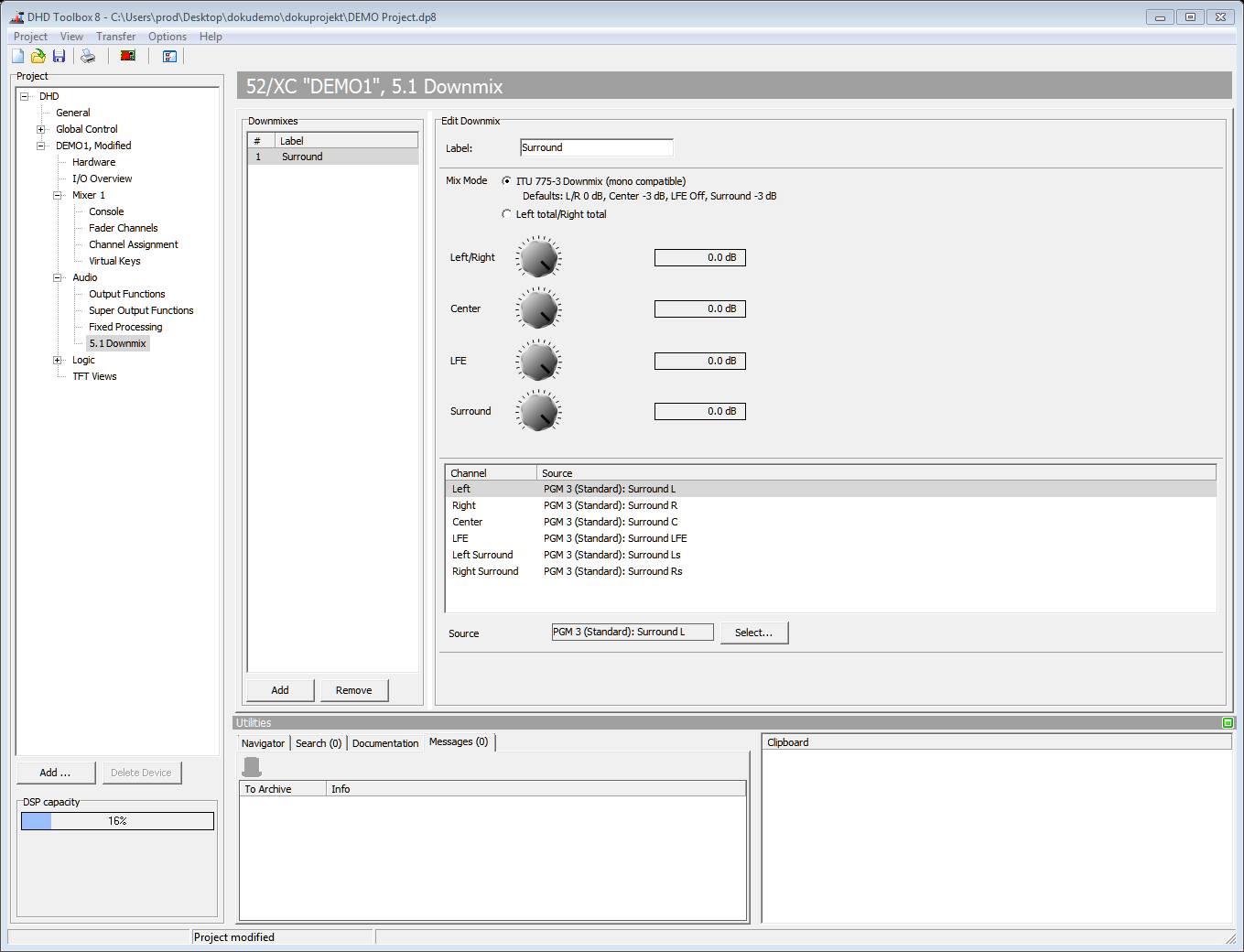This screenshot has height=952, width=1244.
Task: Click the Center level knob
Action: (538, 309)
